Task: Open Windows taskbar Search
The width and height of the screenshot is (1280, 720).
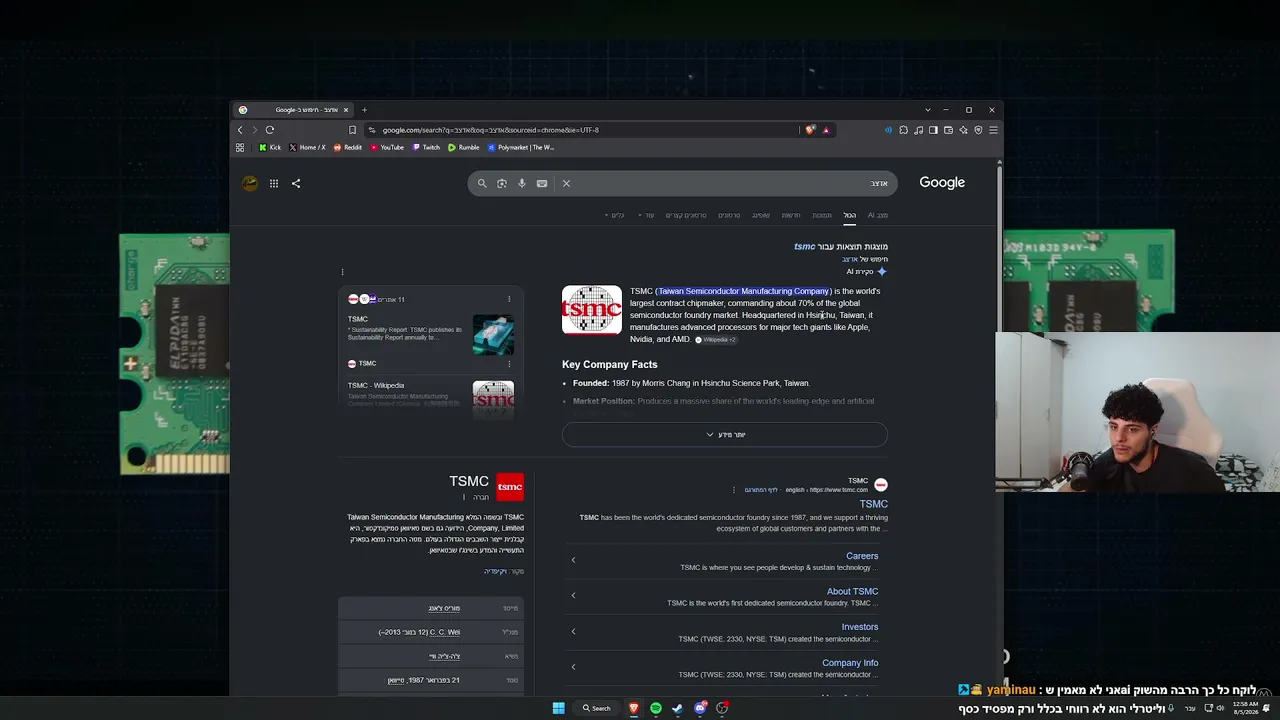Action: click(597, 708)
